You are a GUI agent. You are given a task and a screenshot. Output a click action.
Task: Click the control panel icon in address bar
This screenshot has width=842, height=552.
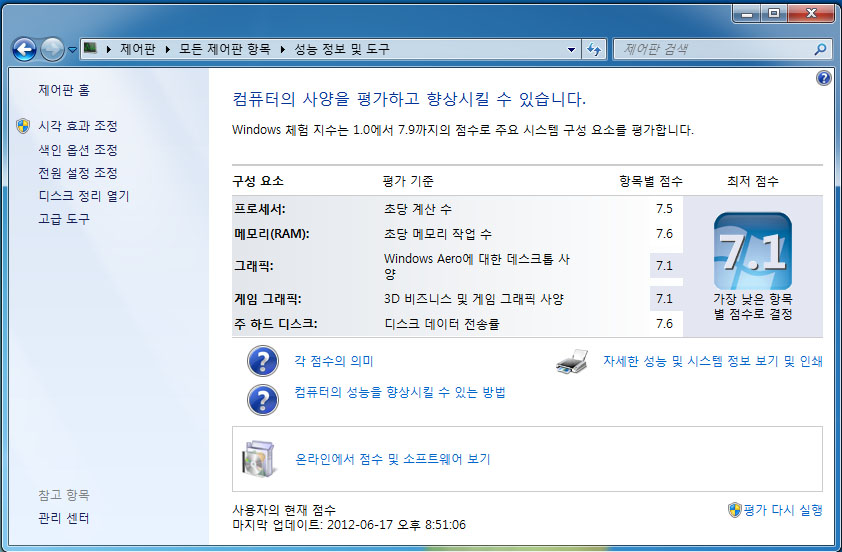90,49
